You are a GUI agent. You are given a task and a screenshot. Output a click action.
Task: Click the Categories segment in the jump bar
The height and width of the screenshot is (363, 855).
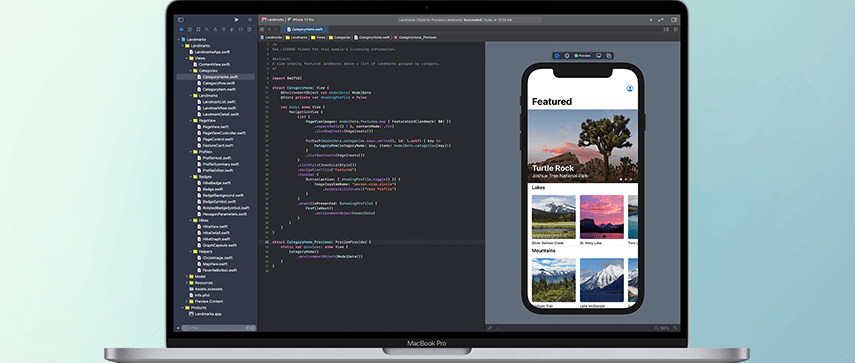pyautogui.click(x=340, y=38)
